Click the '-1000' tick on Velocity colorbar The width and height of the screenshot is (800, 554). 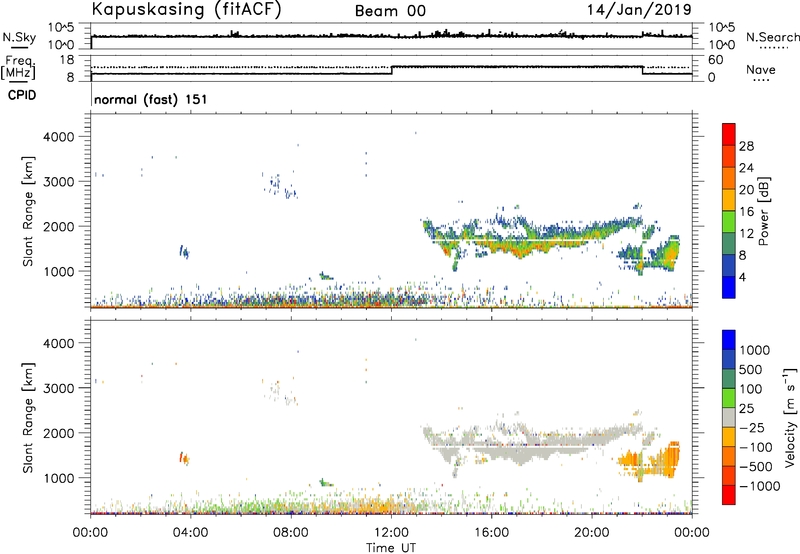click(760, 486)
